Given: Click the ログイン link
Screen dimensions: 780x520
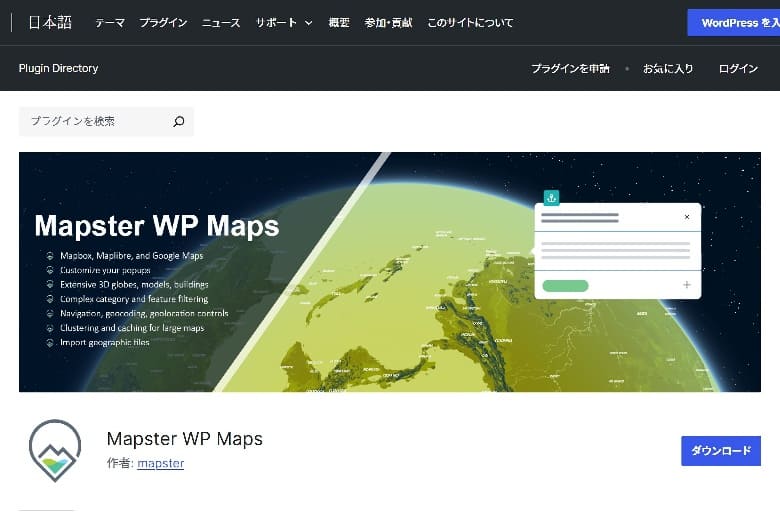Looking at the screenshot, I should (738, 69).
